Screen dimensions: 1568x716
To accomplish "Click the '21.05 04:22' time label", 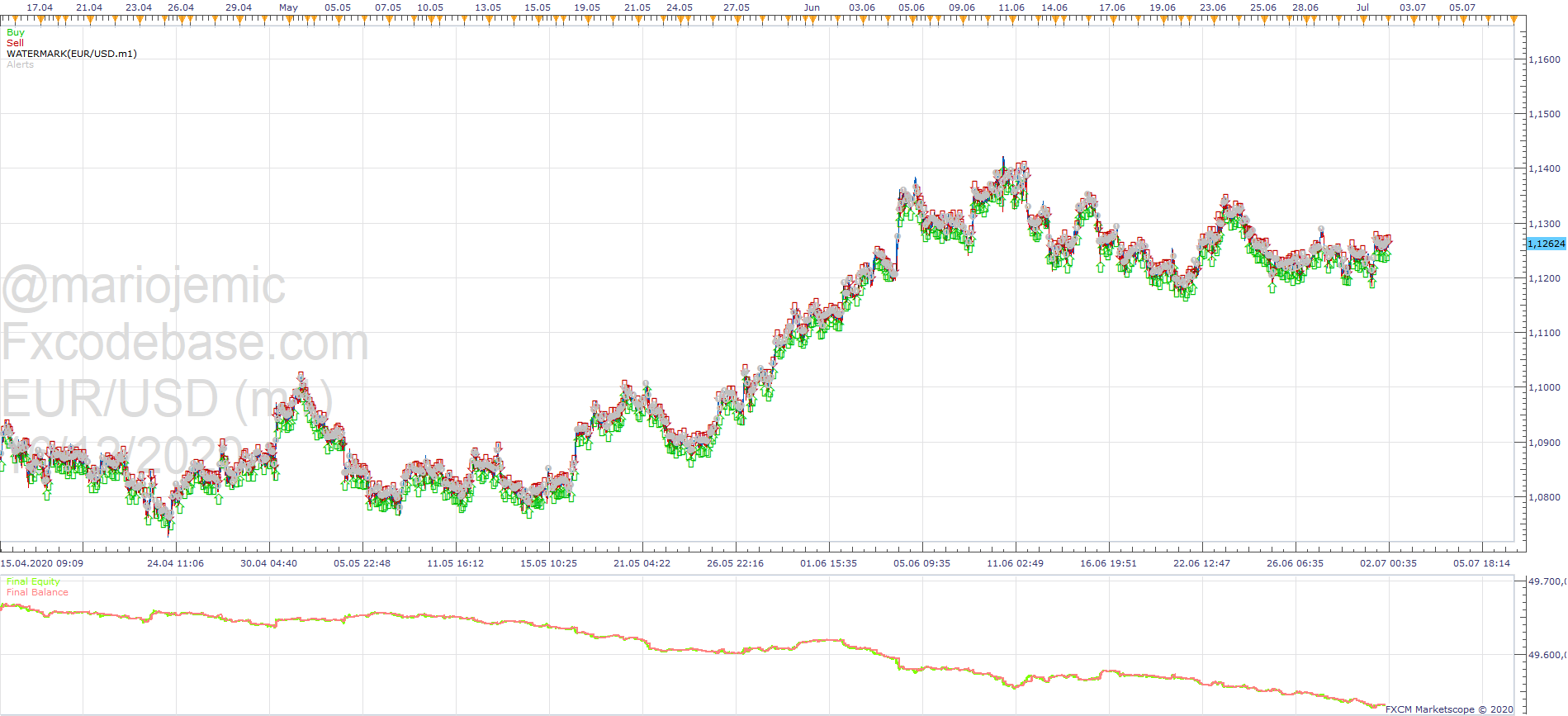I will (642, 563).
